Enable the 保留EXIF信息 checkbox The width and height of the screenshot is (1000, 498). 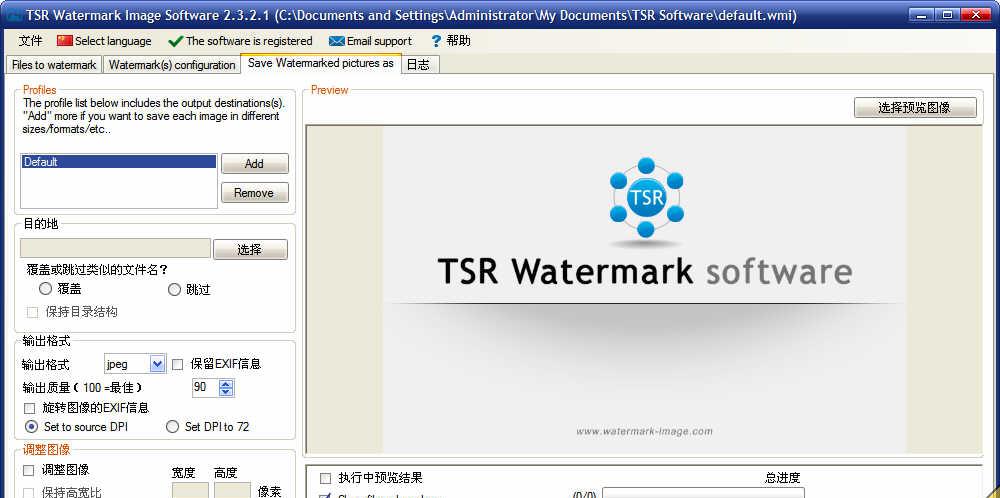click(178, 365)
